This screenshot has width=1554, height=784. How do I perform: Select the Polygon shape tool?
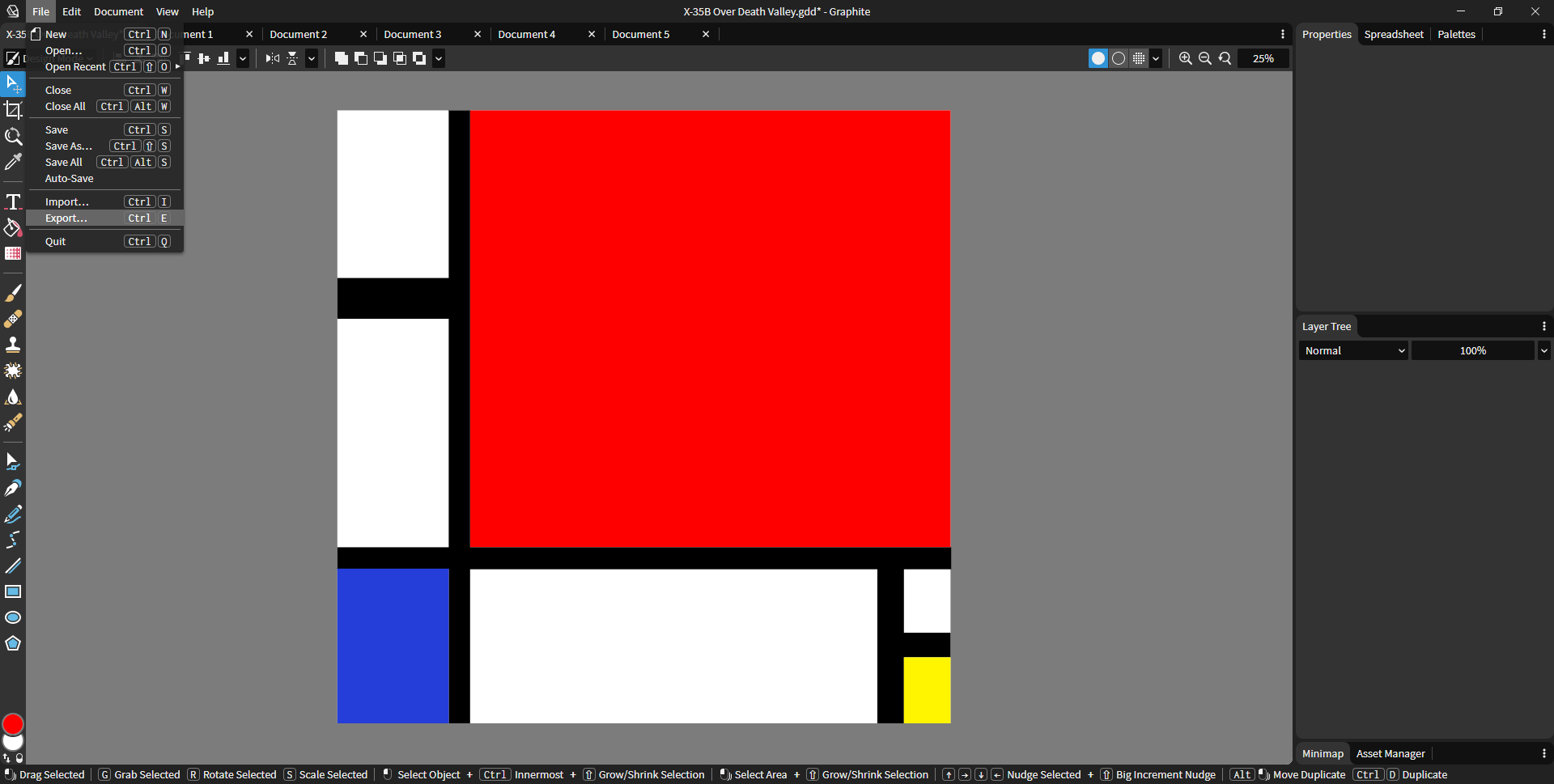coord(13,643)
